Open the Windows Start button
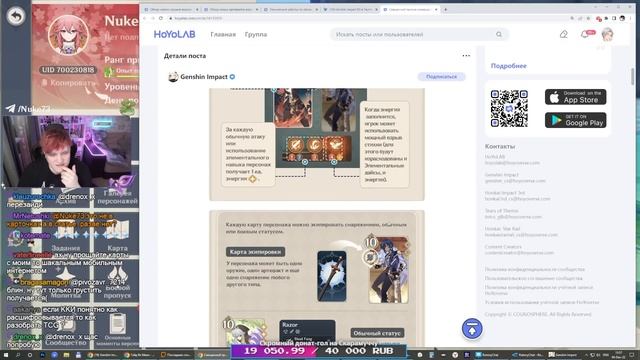 [6, 355]
